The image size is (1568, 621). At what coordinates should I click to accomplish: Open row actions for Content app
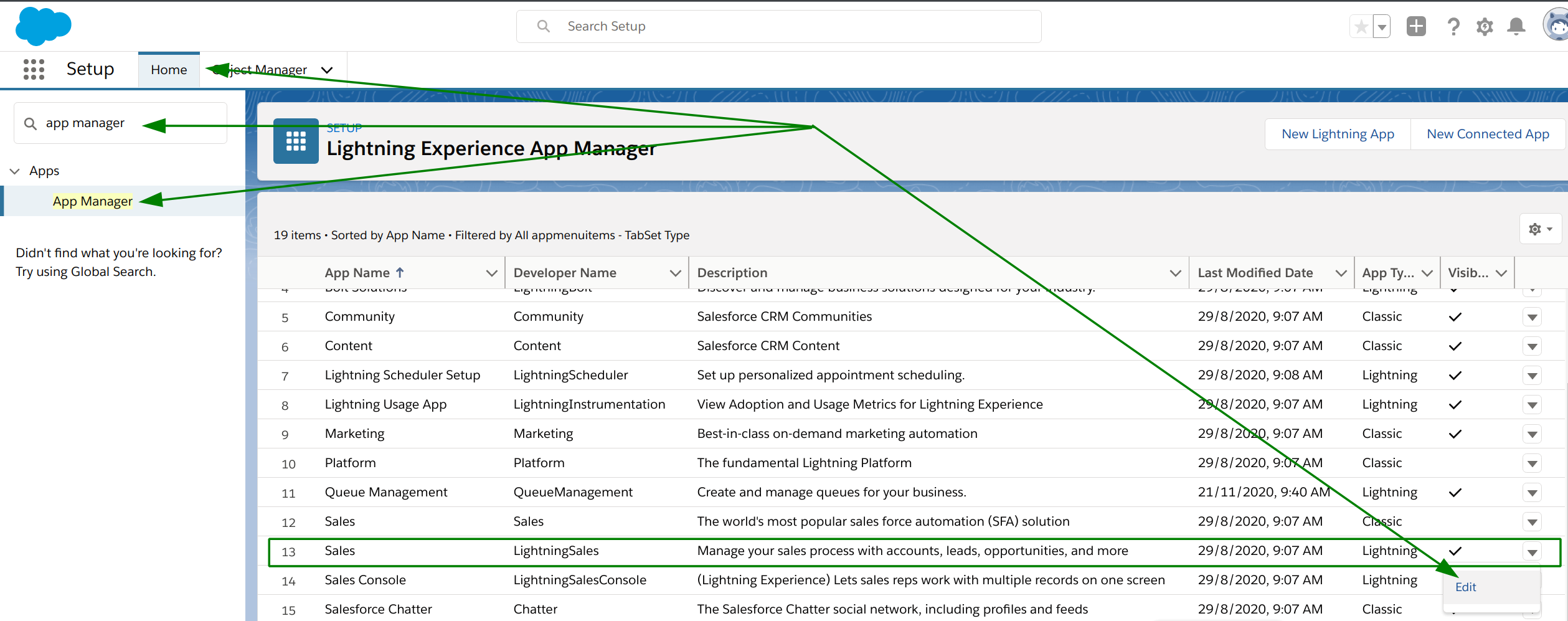(1532, 346)
